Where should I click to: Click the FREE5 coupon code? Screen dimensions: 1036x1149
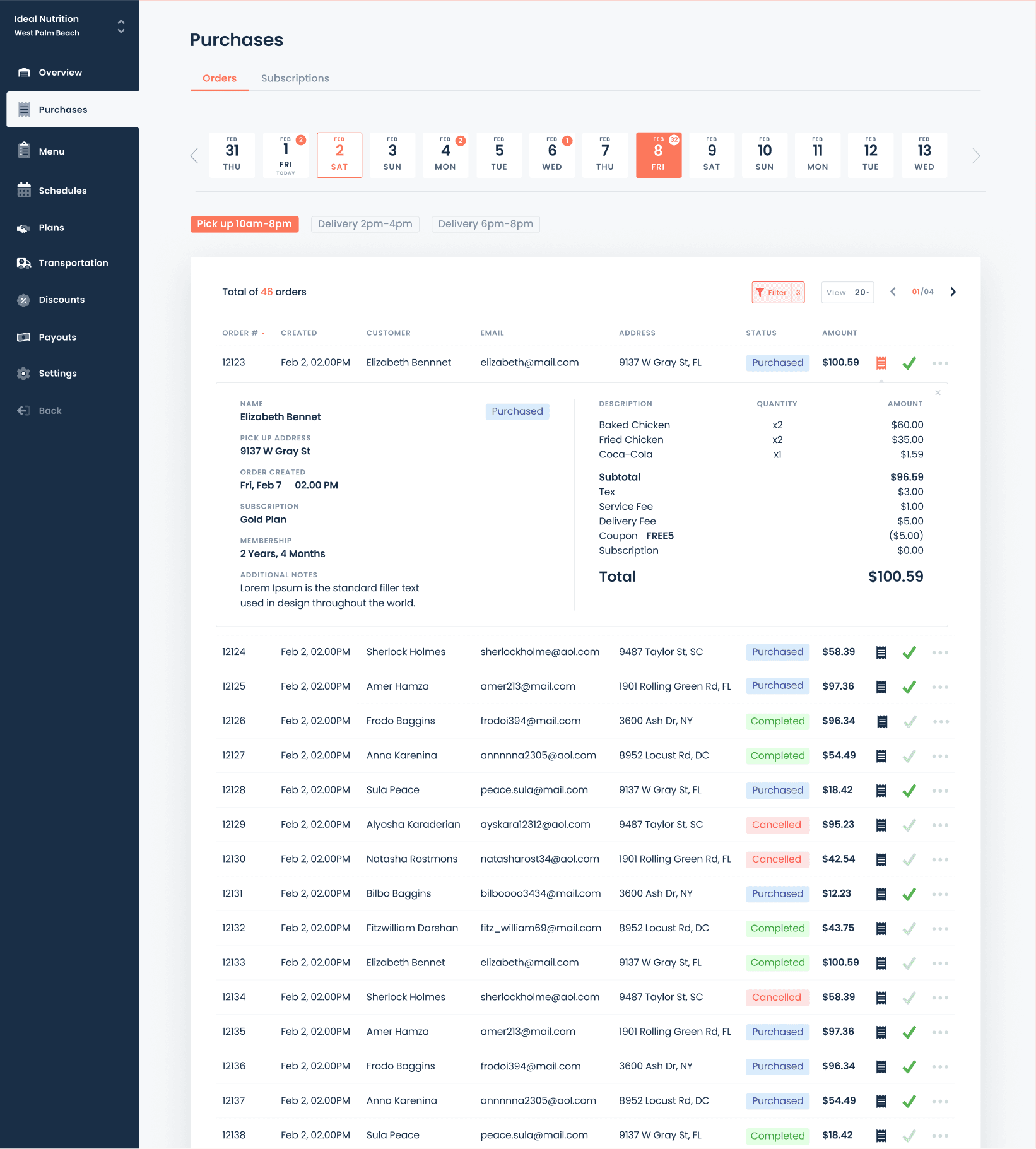[660, 536]
